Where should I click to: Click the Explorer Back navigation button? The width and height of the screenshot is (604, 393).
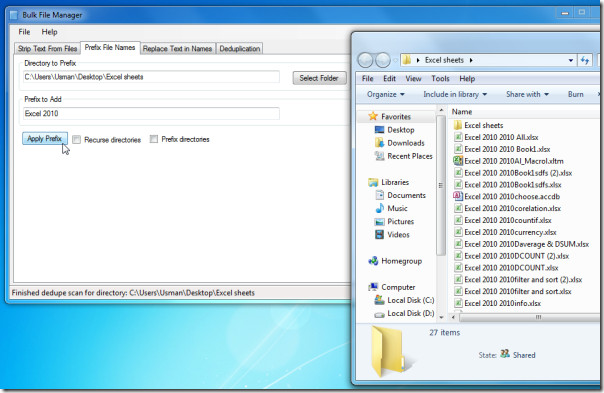click(x=365, y=60)
